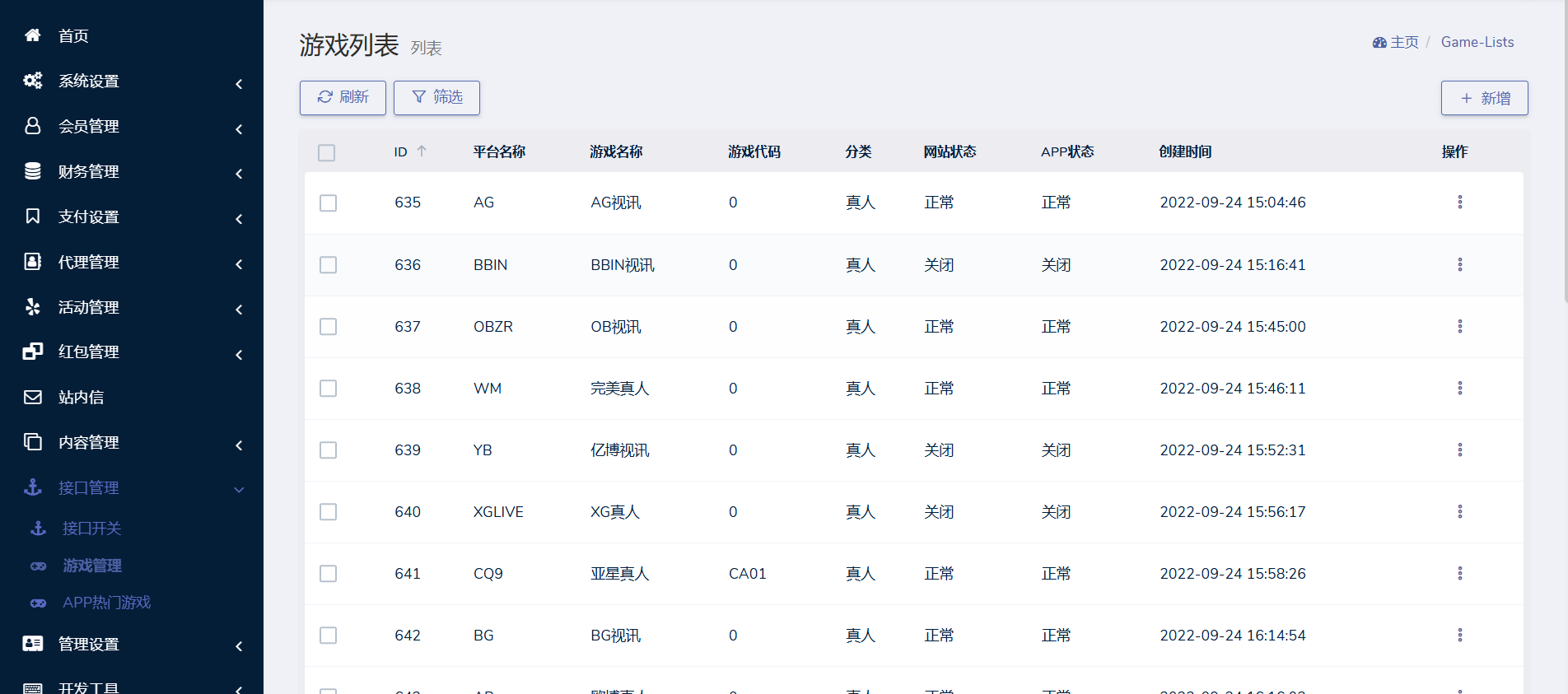Click the 新增 add button
Screen dimensions: 1568x694
click(x=1484, y=98)
